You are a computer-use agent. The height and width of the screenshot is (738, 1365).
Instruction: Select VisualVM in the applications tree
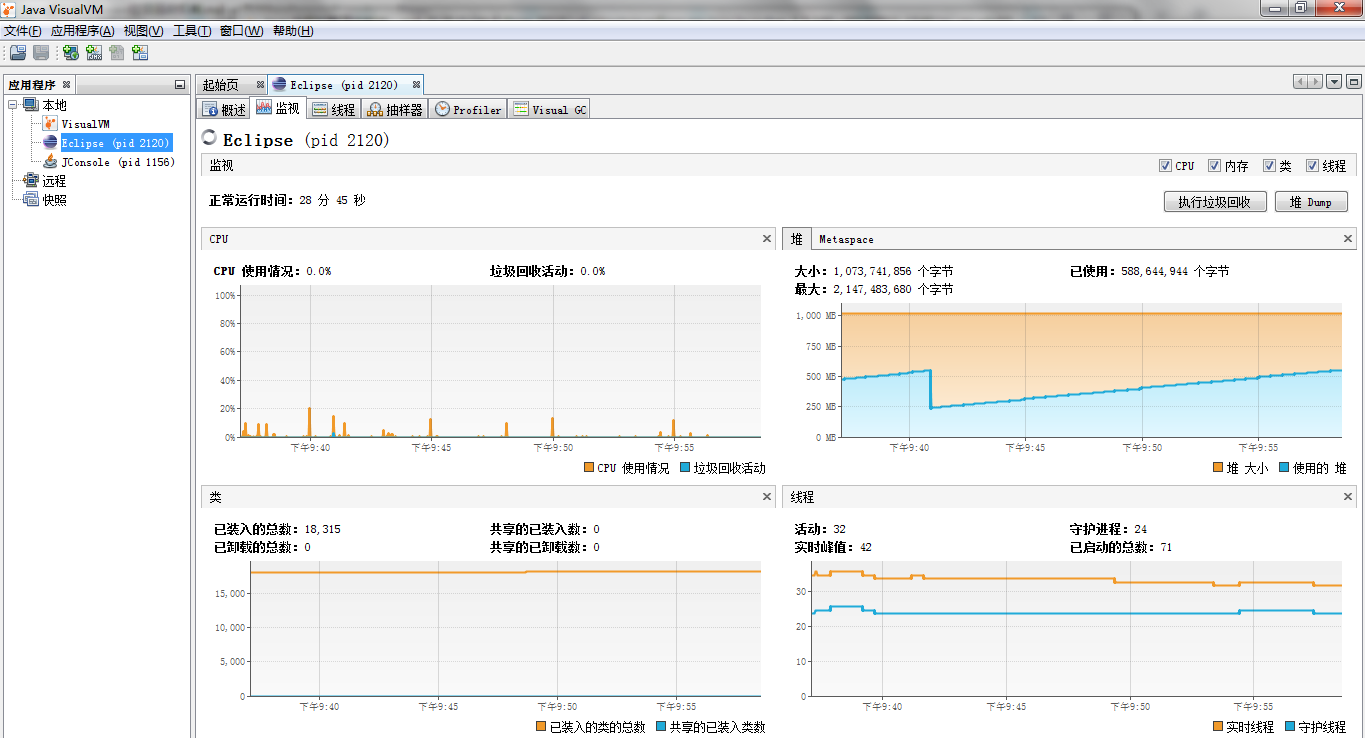(85, 124)
